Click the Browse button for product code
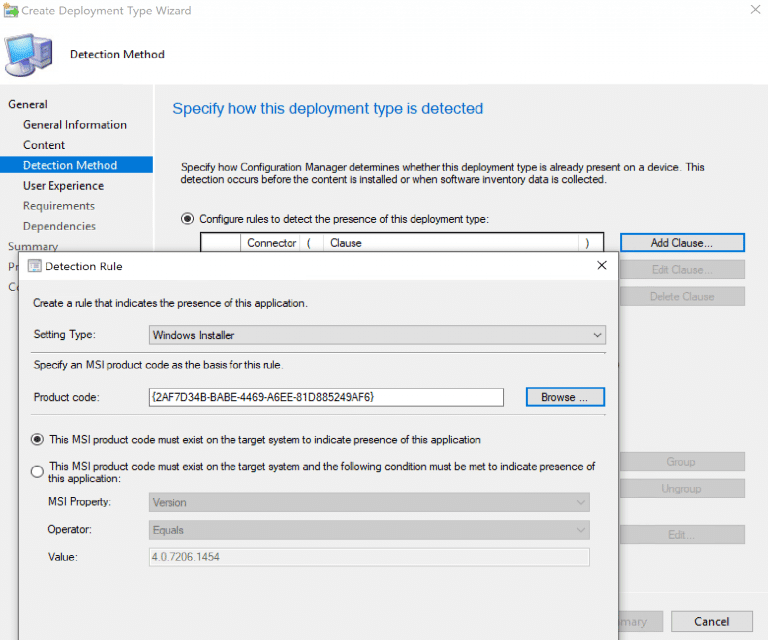Image resolution: width=768 pixels, height=640 pixels. tap(565, 397)
